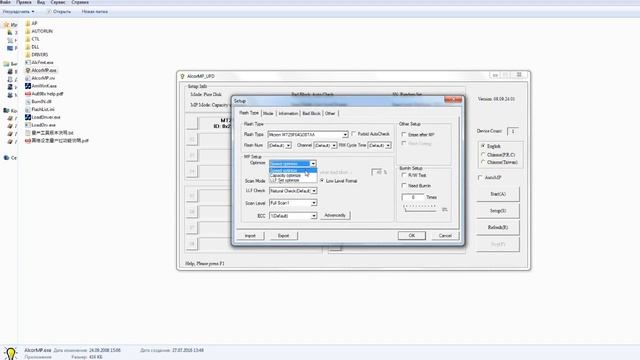The image size is (640, 360).
Task: Click the Device Count field
Action: (513, 131)
